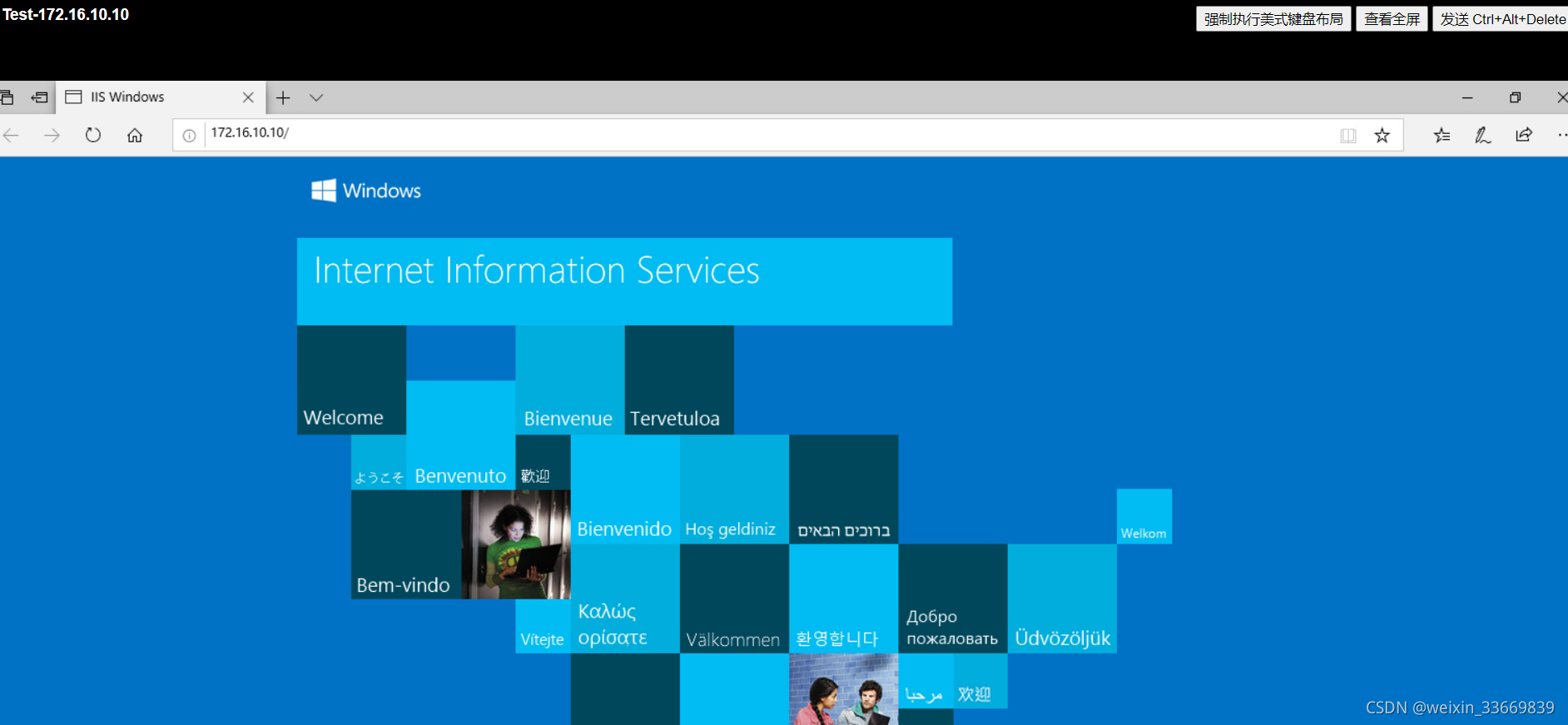Click the Share page icon
Viewport: 1568px width, 725px height.
point(1524,135)
